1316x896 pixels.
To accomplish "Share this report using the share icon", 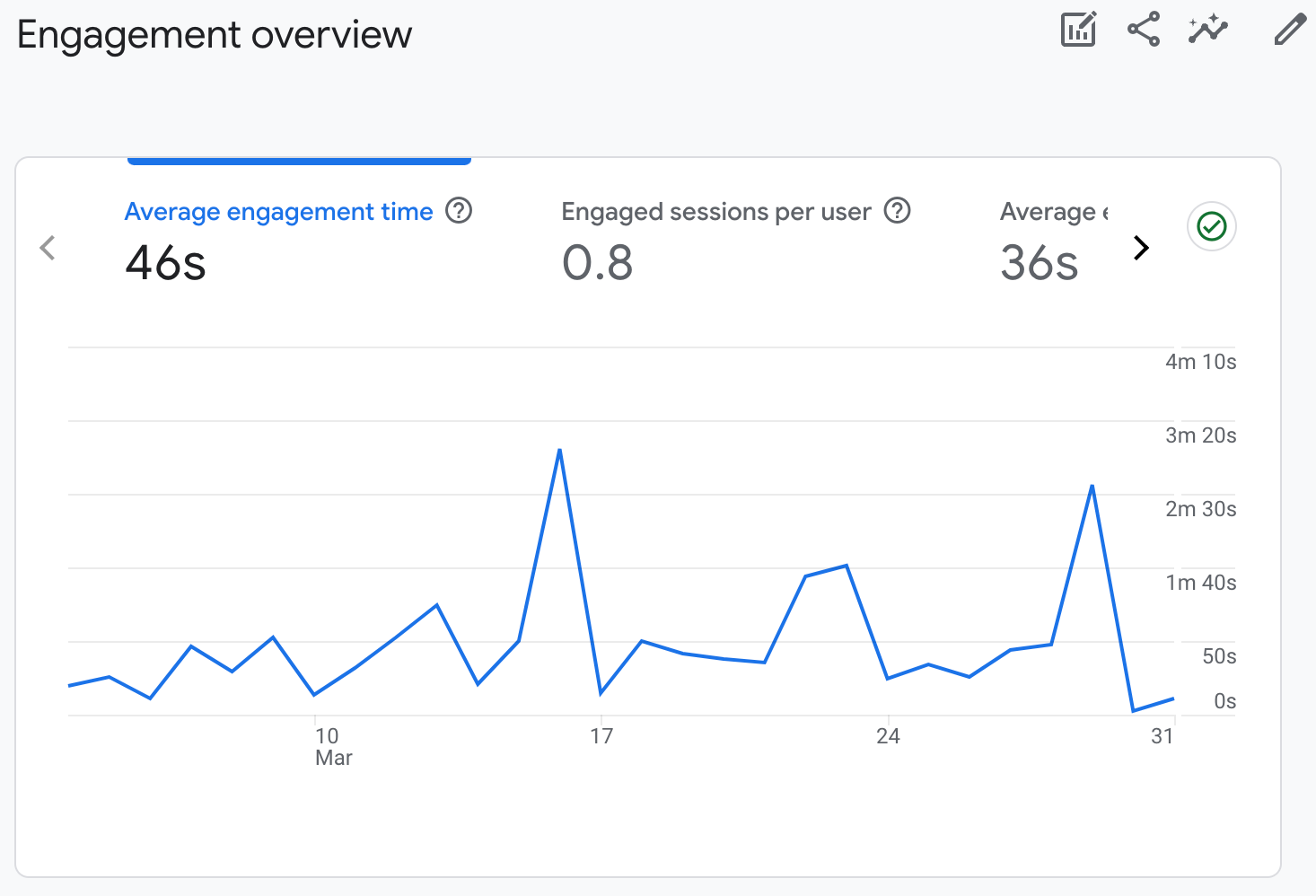I will point(1144,30).
